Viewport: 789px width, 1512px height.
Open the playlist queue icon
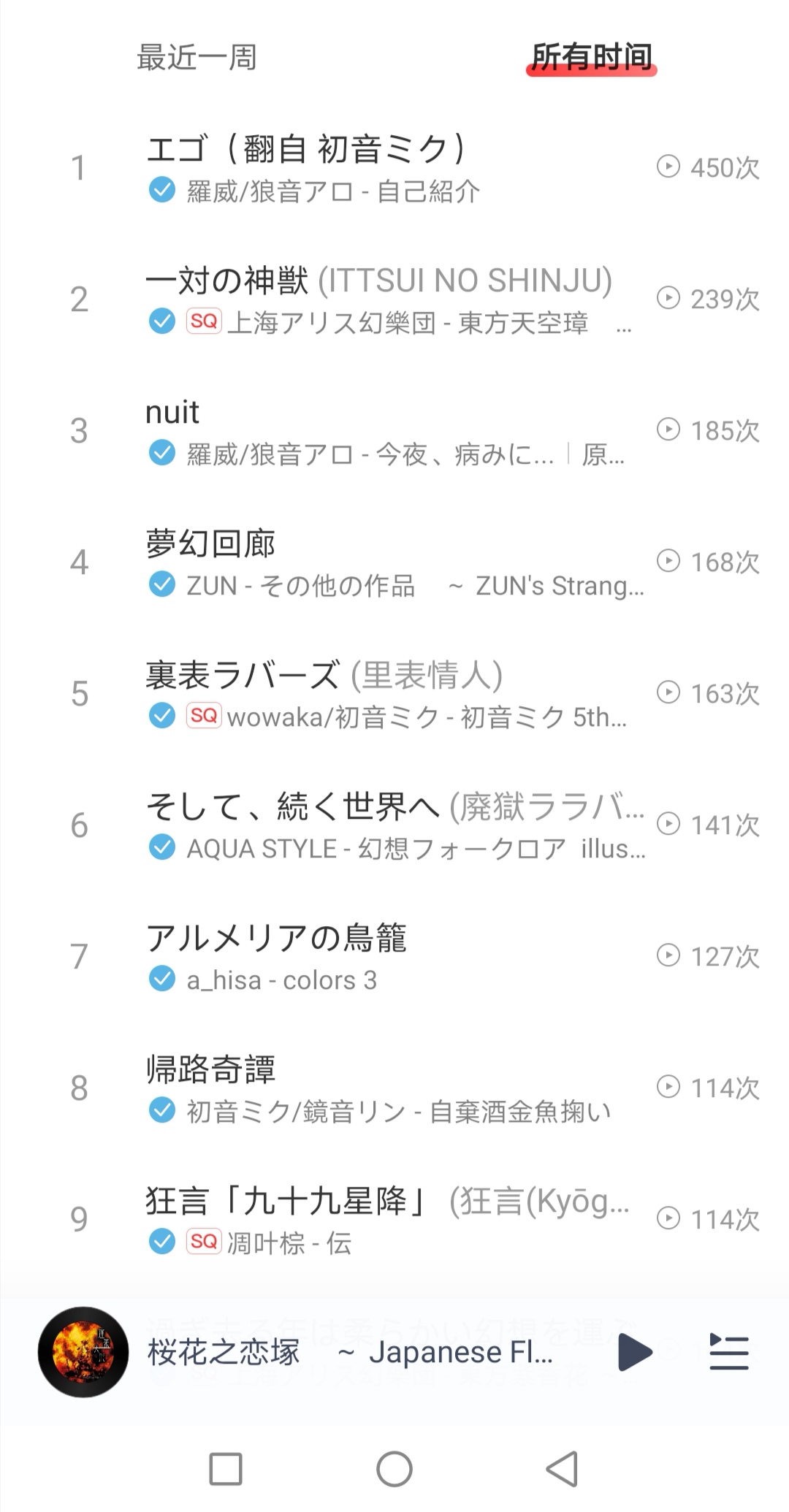coord(728,1351)
